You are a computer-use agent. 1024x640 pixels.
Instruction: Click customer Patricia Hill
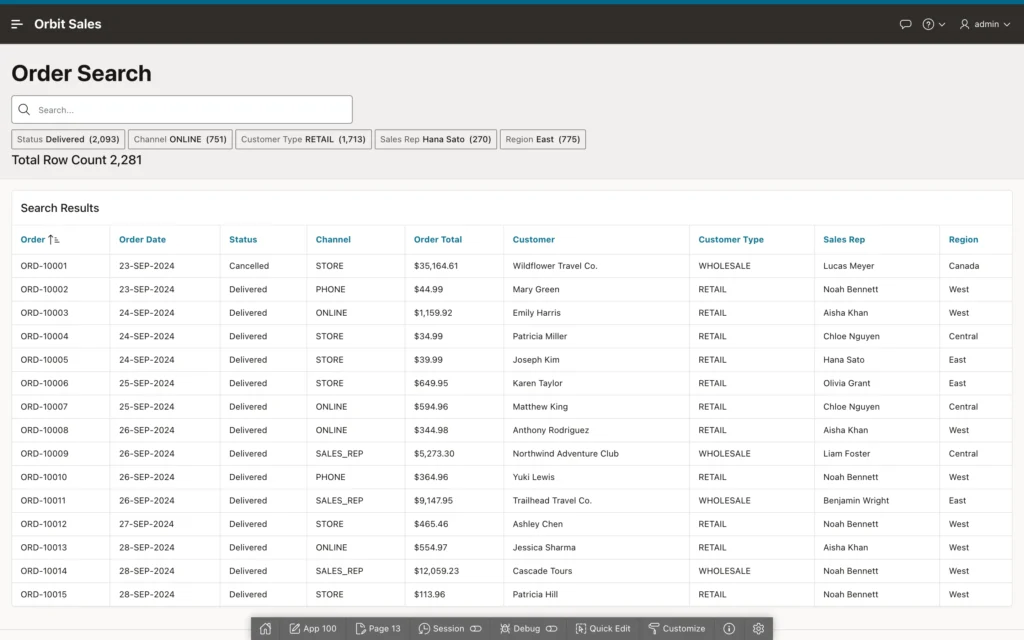535,594
